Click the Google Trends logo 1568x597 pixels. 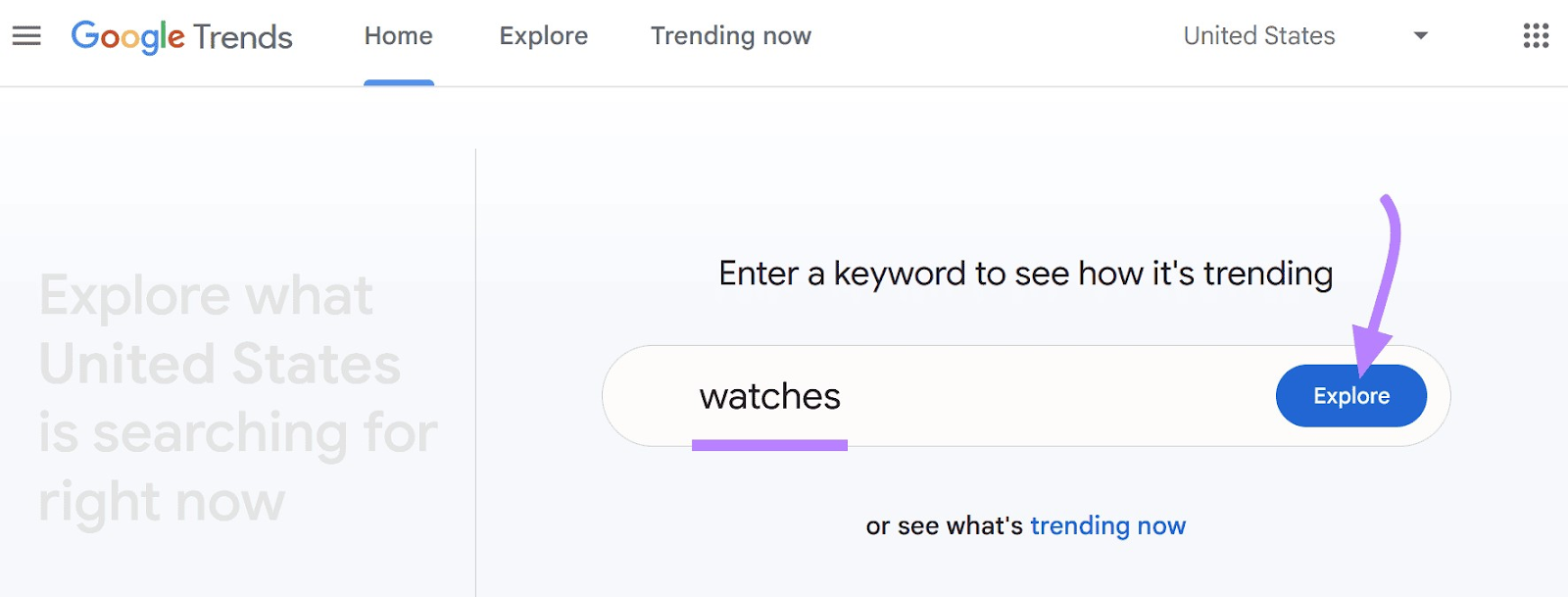click(x=180, y=36)
